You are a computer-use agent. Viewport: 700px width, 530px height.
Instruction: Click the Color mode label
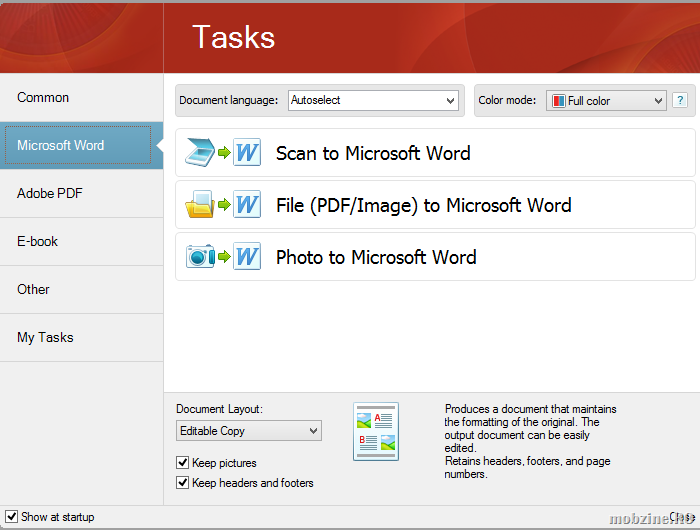[507, 100]
